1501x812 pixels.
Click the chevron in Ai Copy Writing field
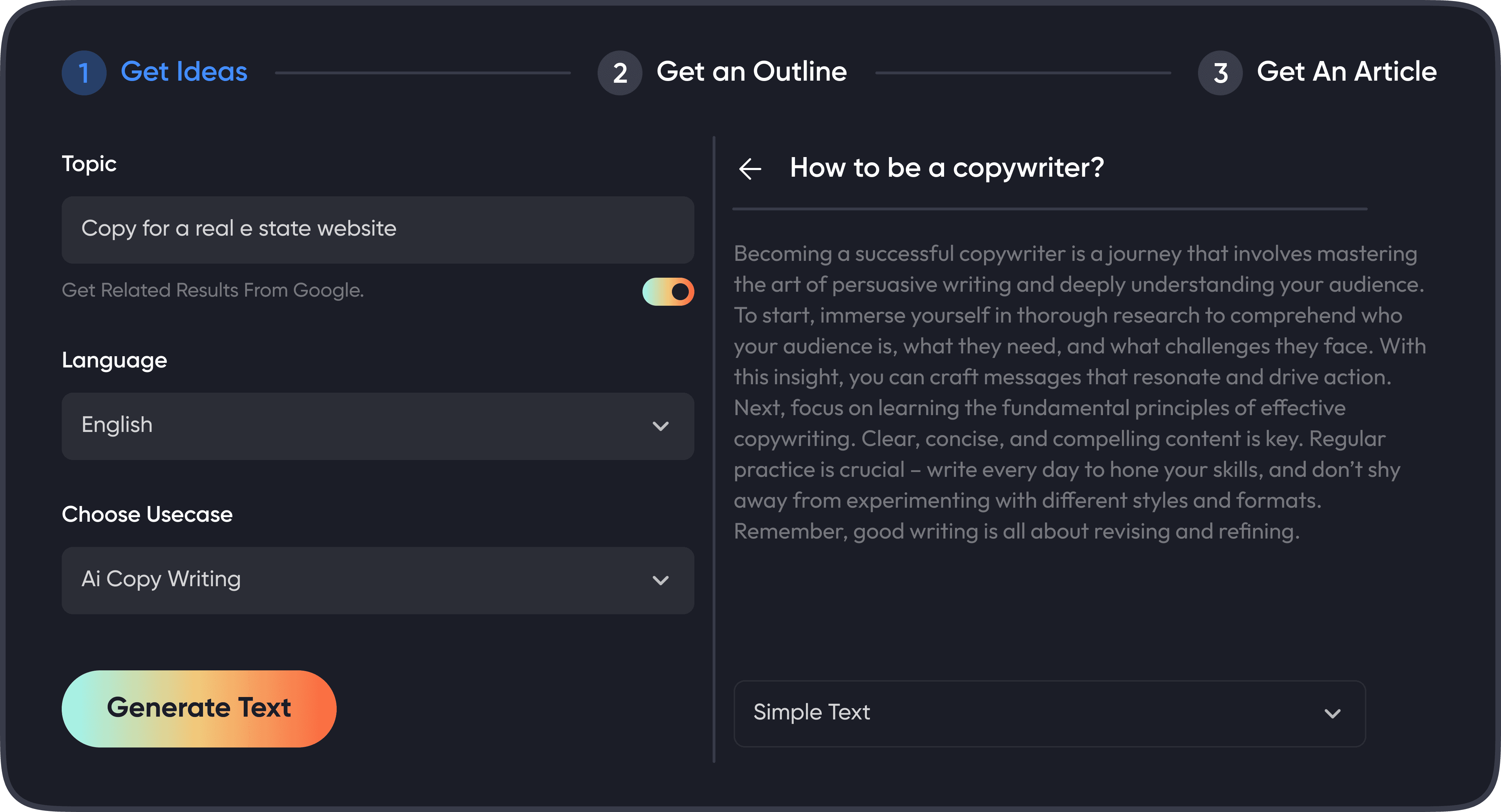[660, 581]
